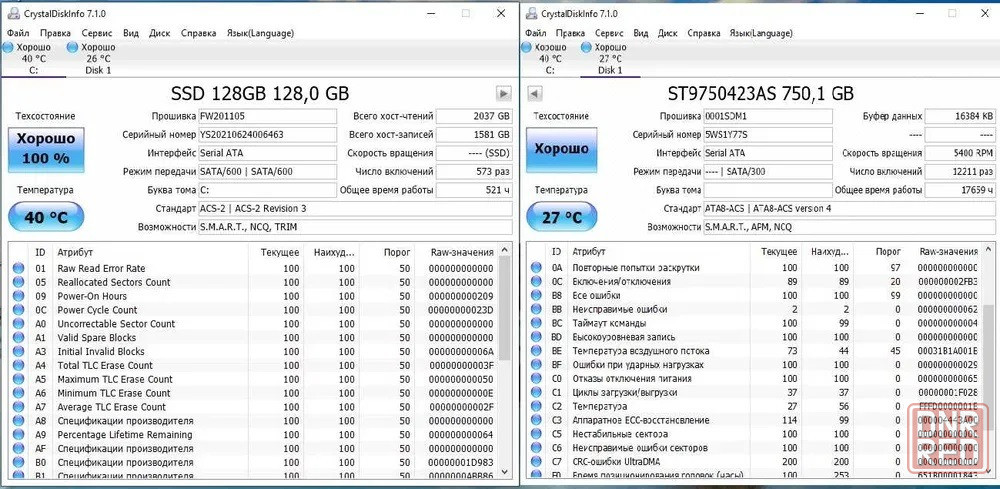Click 40 °C temperature button
Screen dimensions: 1000x489
(46, 217)
